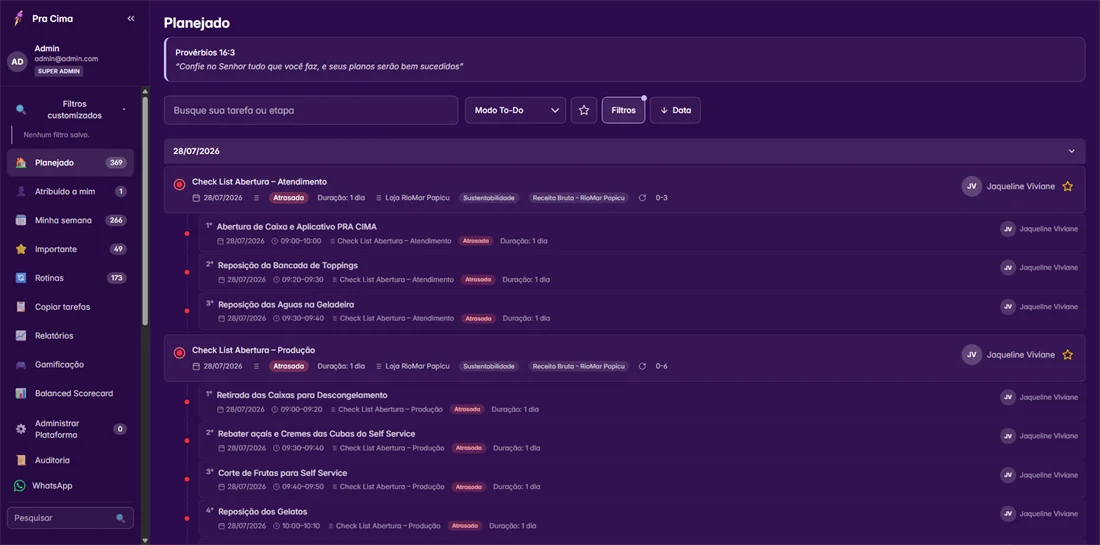
Task: Open the Importante list
Action: pos(70,249)
